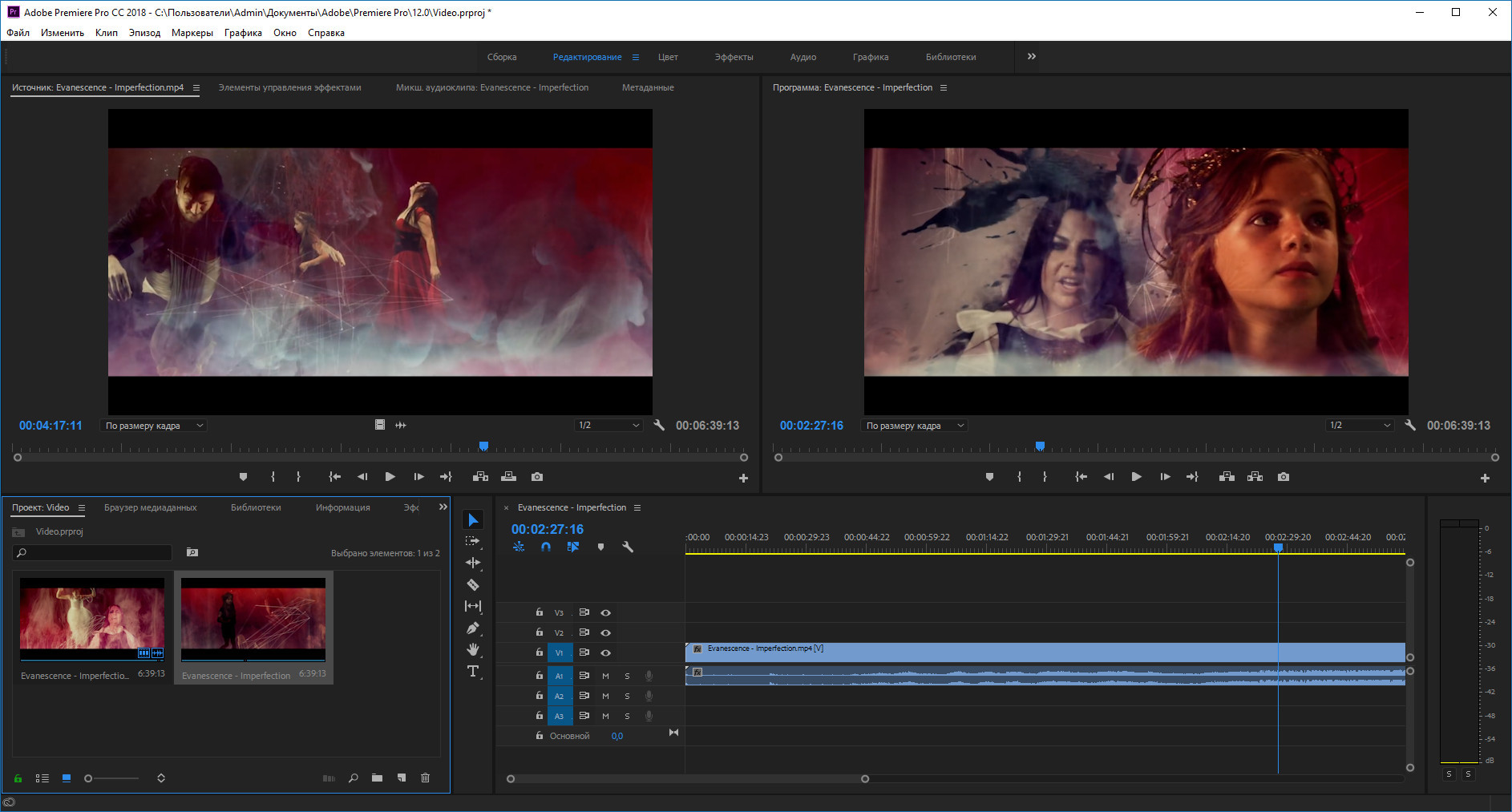Open Program zoom level 'По размеру кадра' dropdown
The width and height of the screenshot is (1512, 812).
click(915, 426)
